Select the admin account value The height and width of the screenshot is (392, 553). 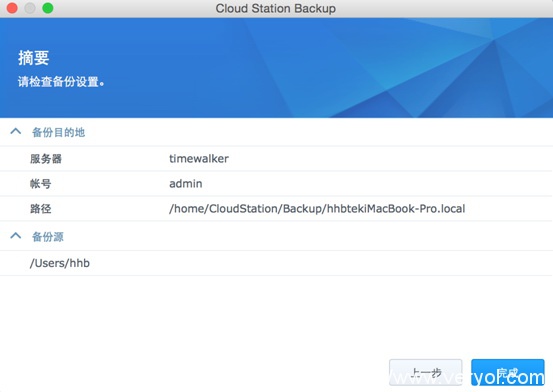[186, 183]
